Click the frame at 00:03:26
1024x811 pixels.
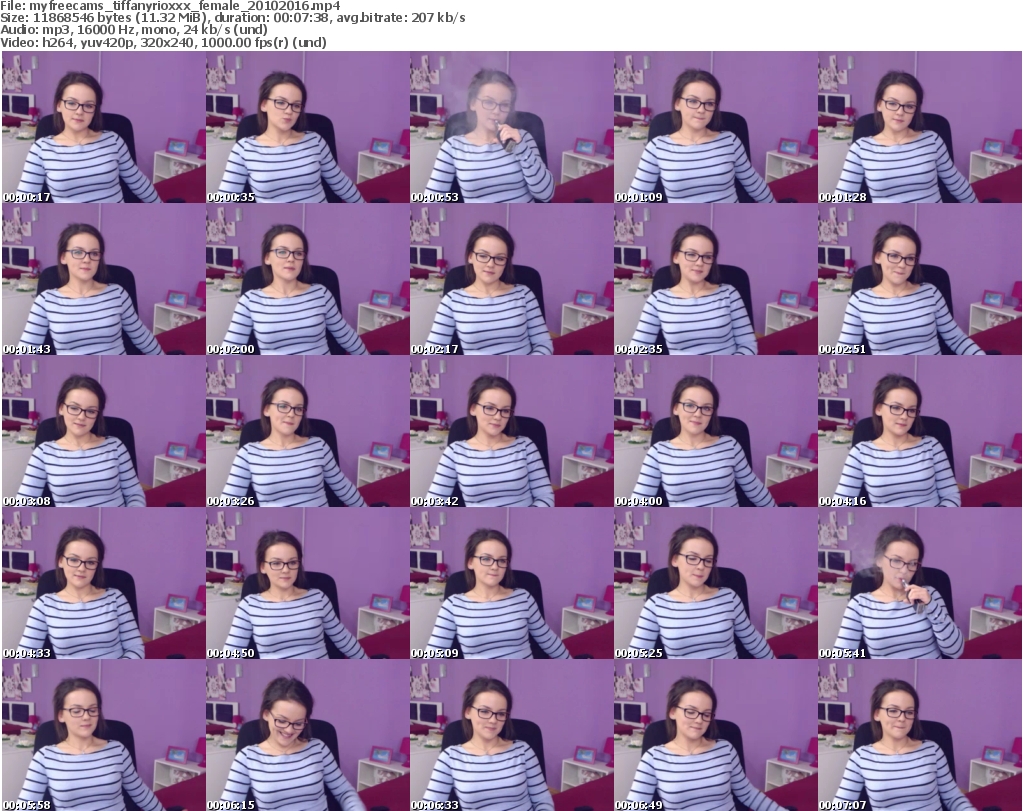308,432
